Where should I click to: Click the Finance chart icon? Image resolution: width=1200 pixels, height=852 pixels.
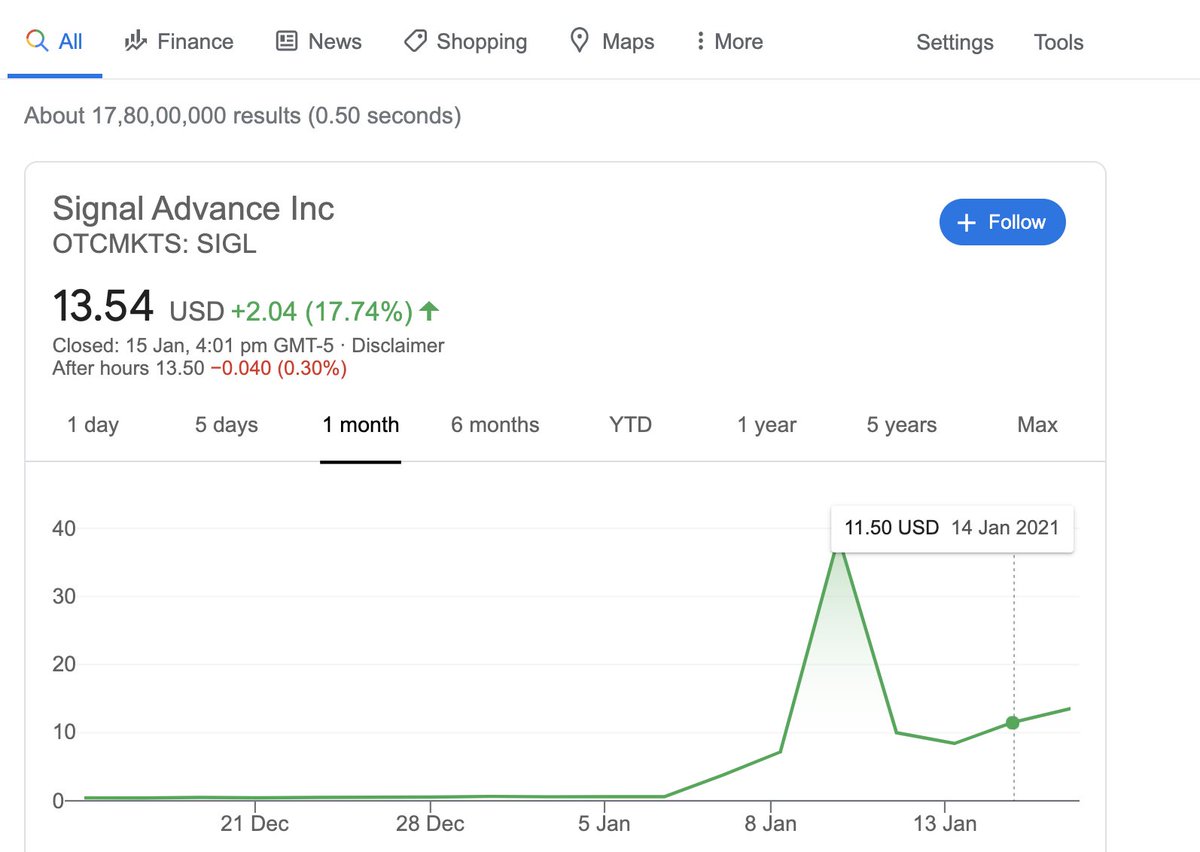(135, 41)
